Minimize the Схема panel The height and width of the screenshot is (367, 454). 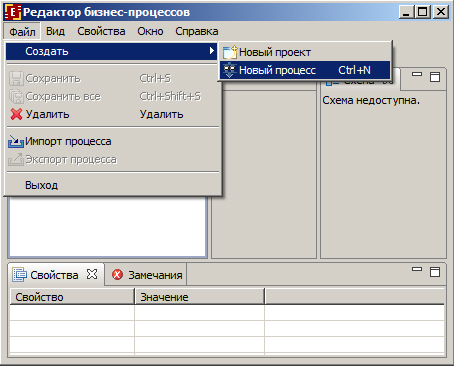(417, 74)
